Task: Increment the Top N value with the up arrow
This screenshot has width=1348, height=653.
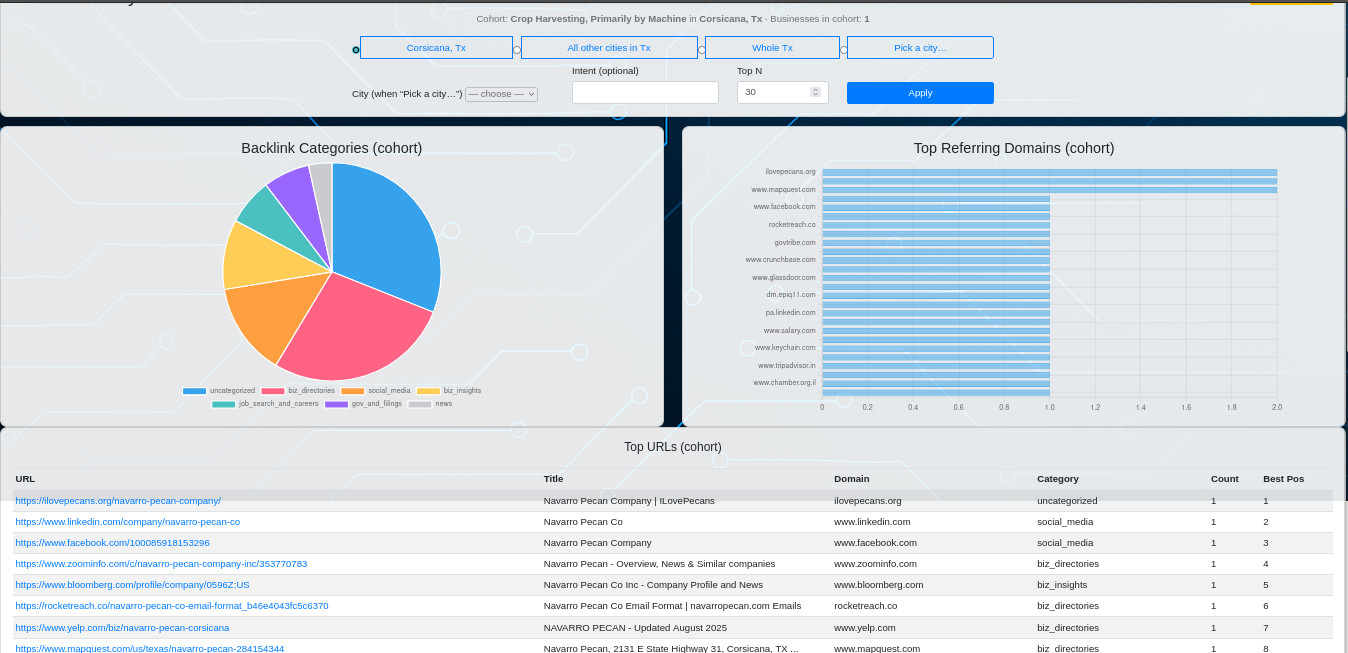Action: tap(815, 88)
